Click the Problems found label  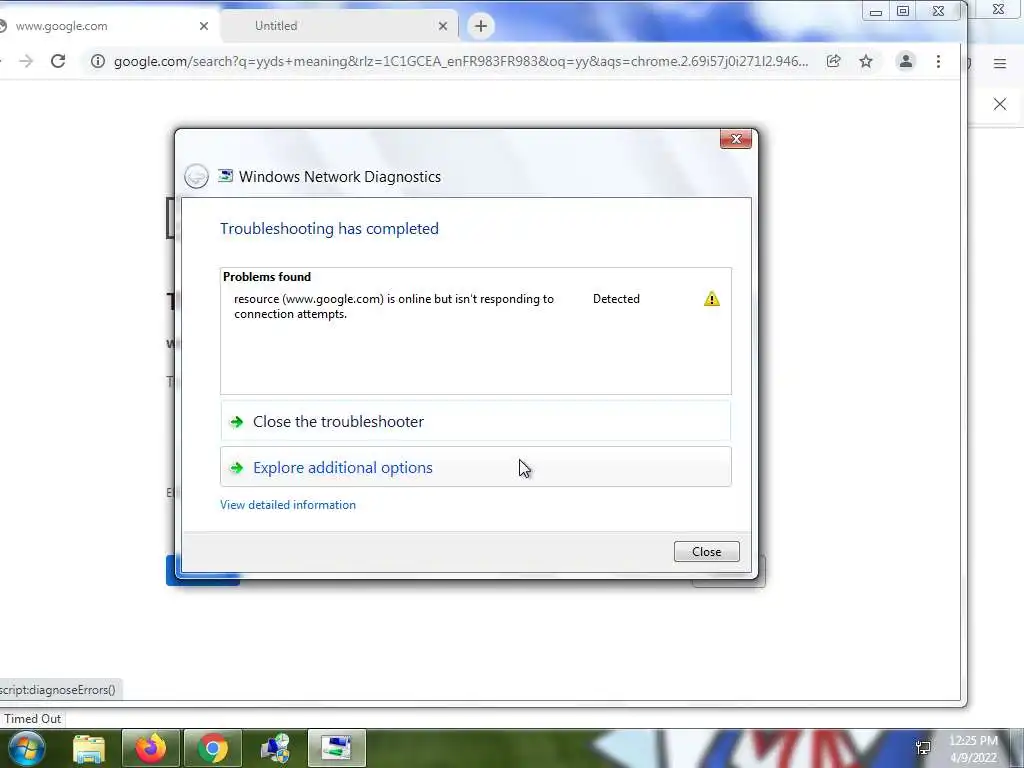point(267,277)
